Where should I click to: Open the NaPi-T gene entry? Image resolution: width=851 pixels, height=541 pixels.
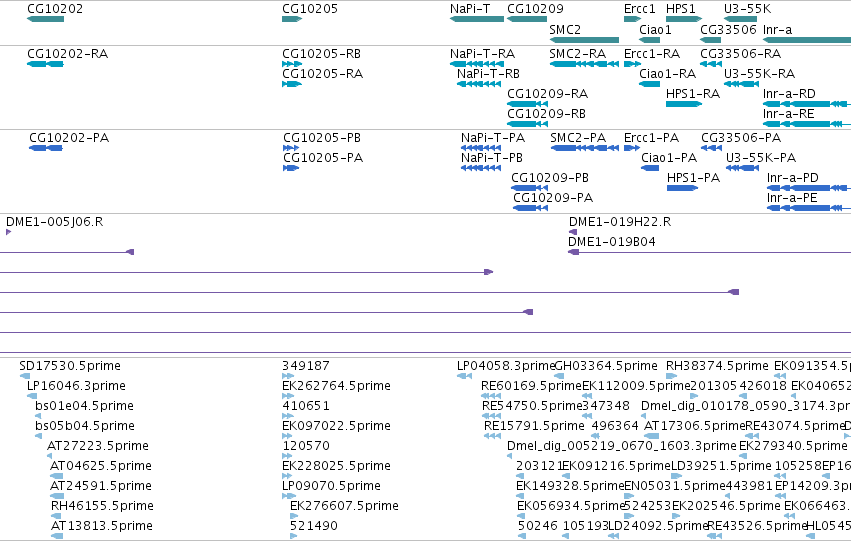pyautogui.click(x=470, y=9)
